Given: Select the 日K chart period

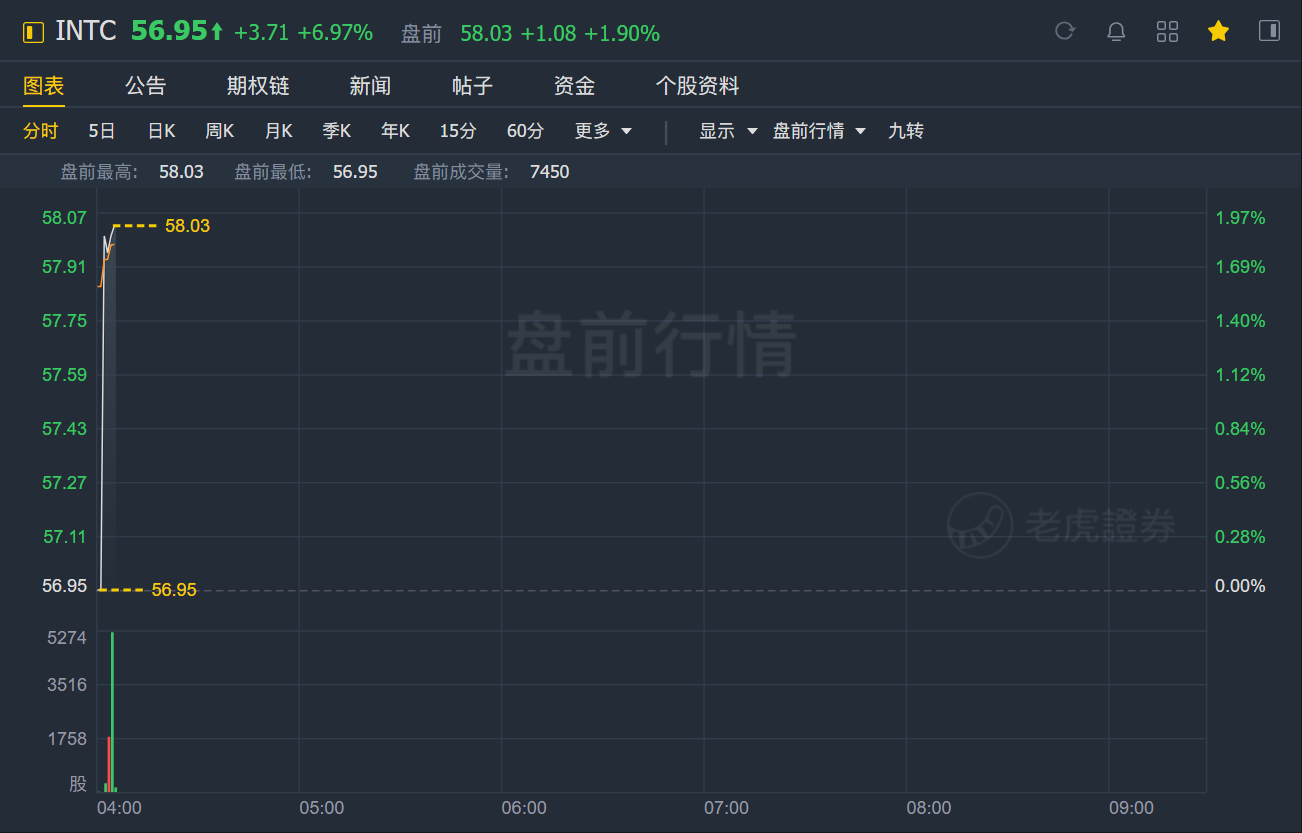Looking at the screenshot, I should [162, 131].
